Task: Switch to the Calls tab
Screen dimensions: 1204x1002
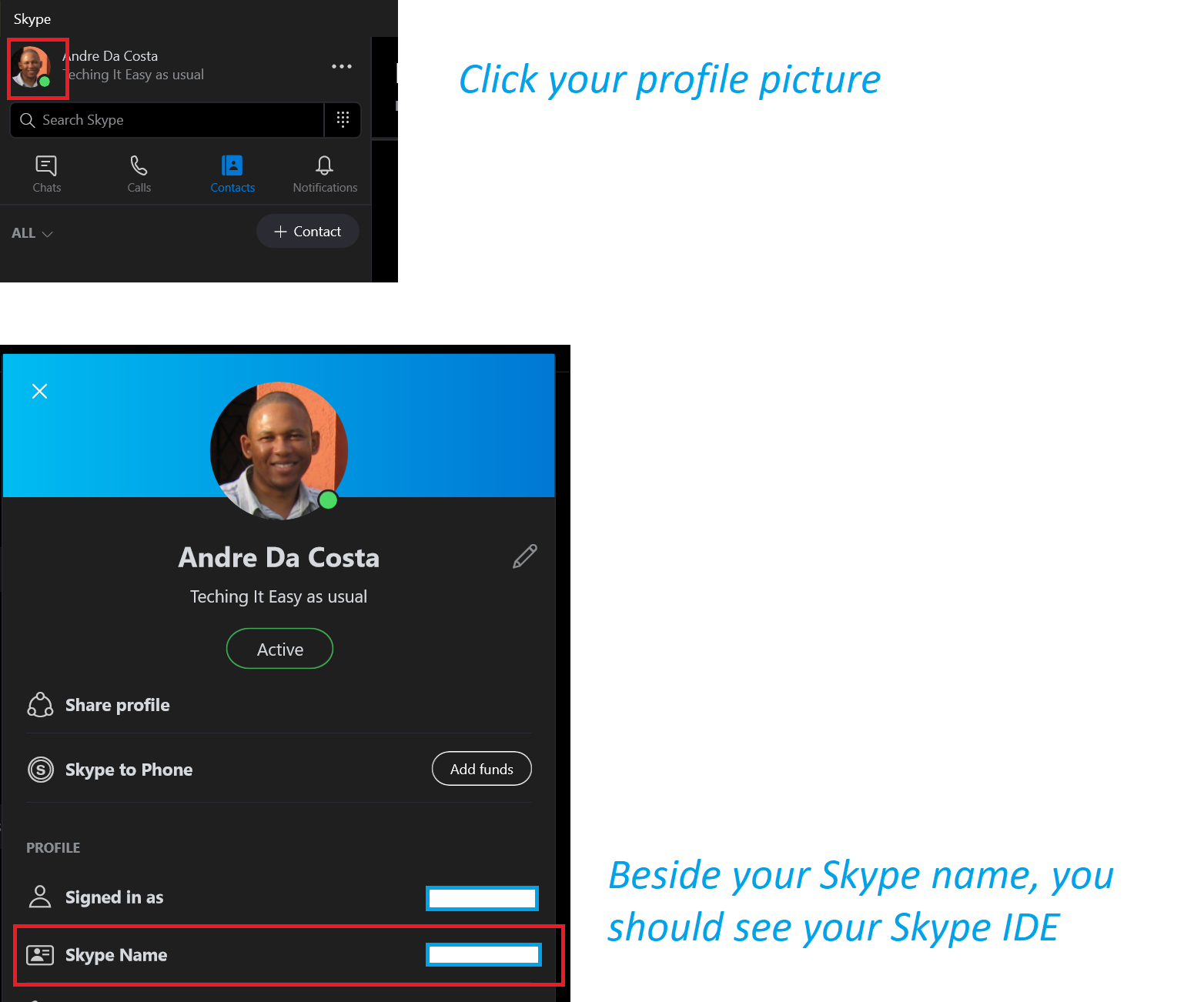Action: [x=139, y=174]
